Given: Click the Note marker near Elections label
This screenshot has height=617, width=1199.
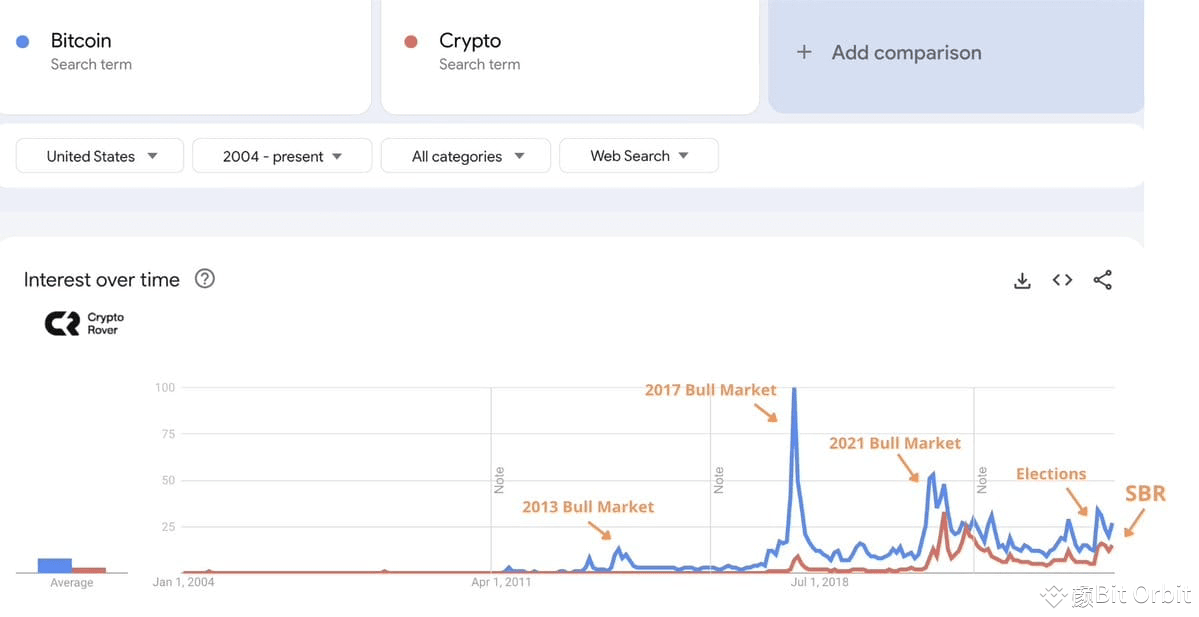Looking at the screenshot, I should coord(982,479).
